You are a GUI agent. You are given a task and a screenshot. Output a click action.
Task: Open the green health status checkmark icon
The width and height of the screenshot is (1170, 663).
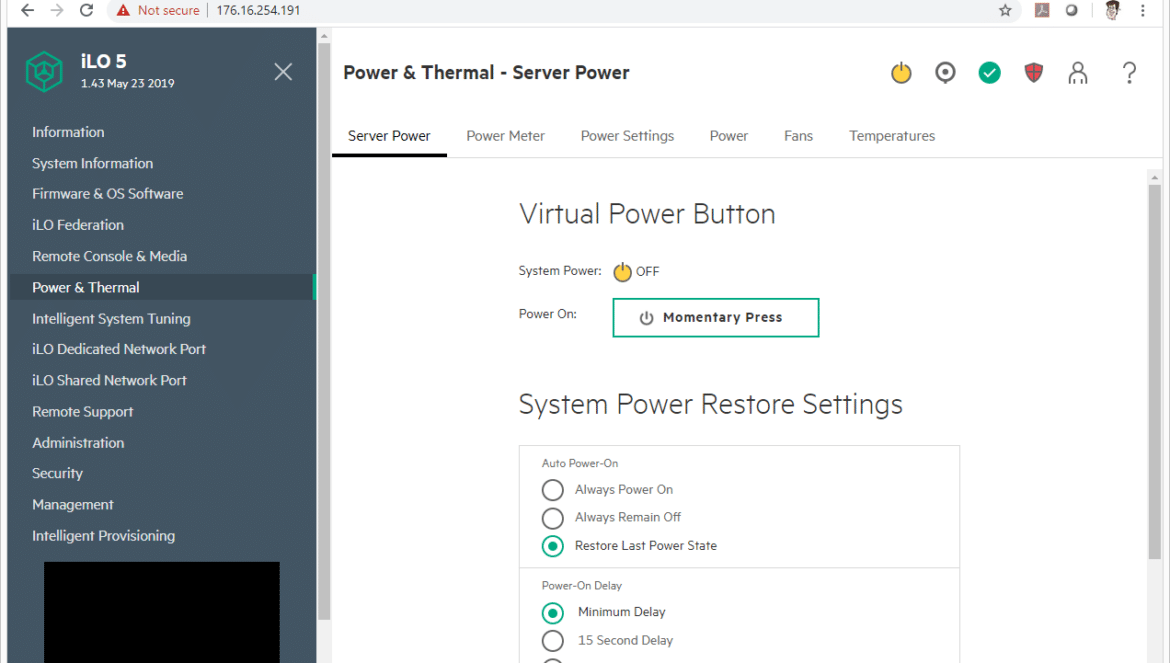(989, 72)
